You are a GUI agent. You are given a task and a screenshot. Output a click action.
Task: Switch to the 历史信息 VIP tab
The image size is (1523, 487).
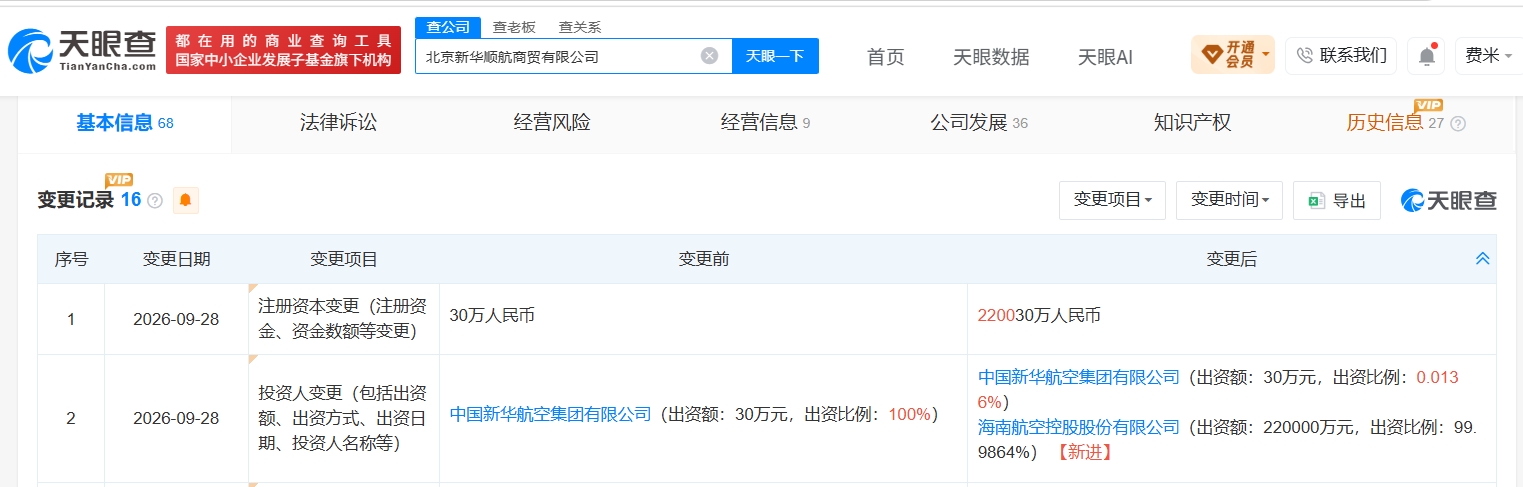(x=1396, y=123)
